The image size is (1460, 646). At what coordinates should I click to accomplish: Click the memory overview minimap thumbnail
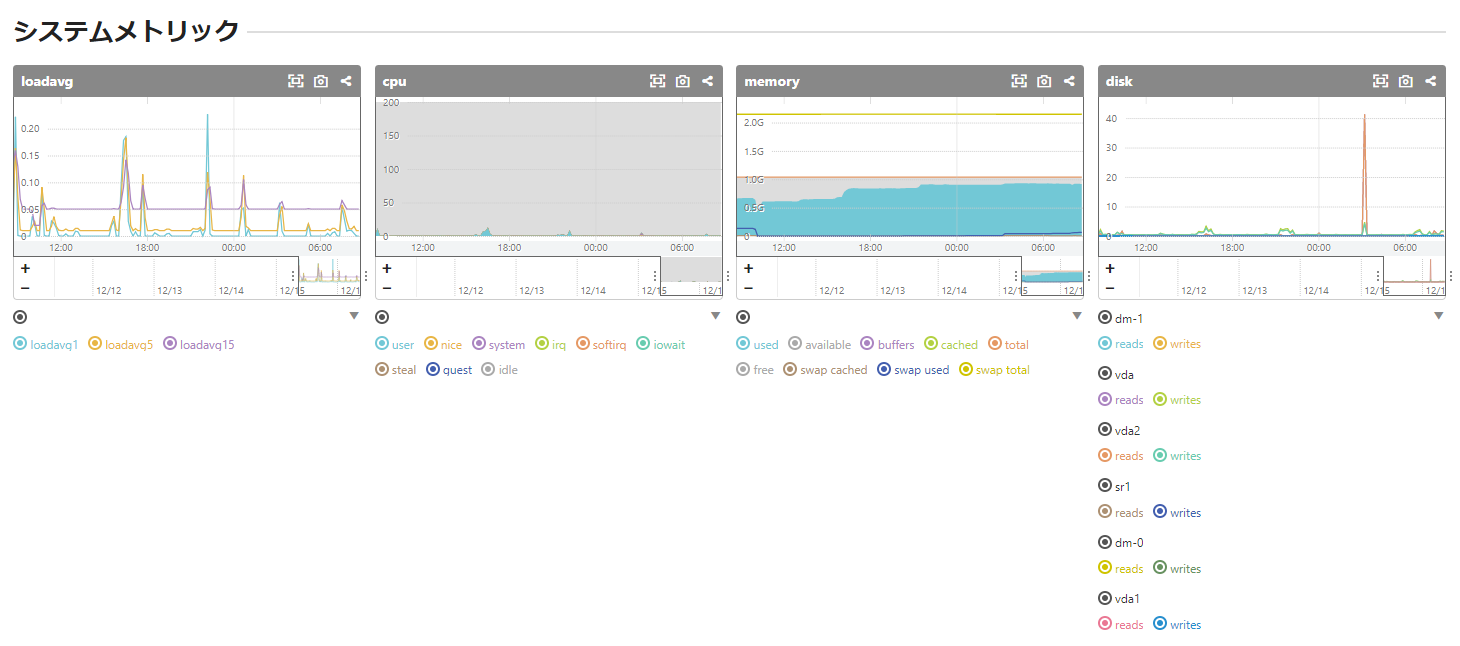(x=1052, y=276)
